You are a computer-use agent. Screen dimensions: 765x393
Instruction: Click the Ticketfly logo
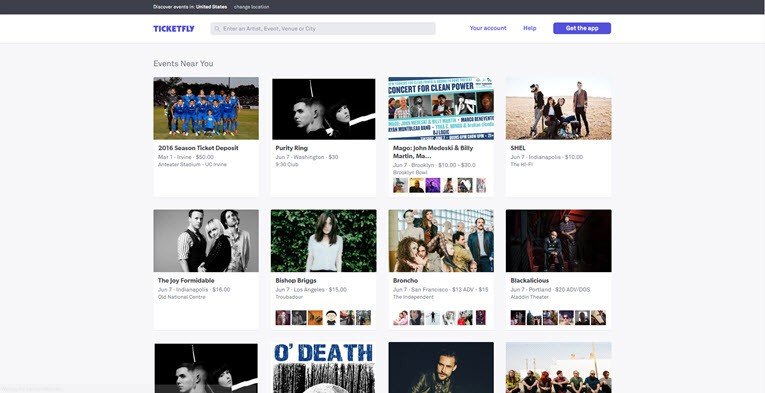pos(174,29)
